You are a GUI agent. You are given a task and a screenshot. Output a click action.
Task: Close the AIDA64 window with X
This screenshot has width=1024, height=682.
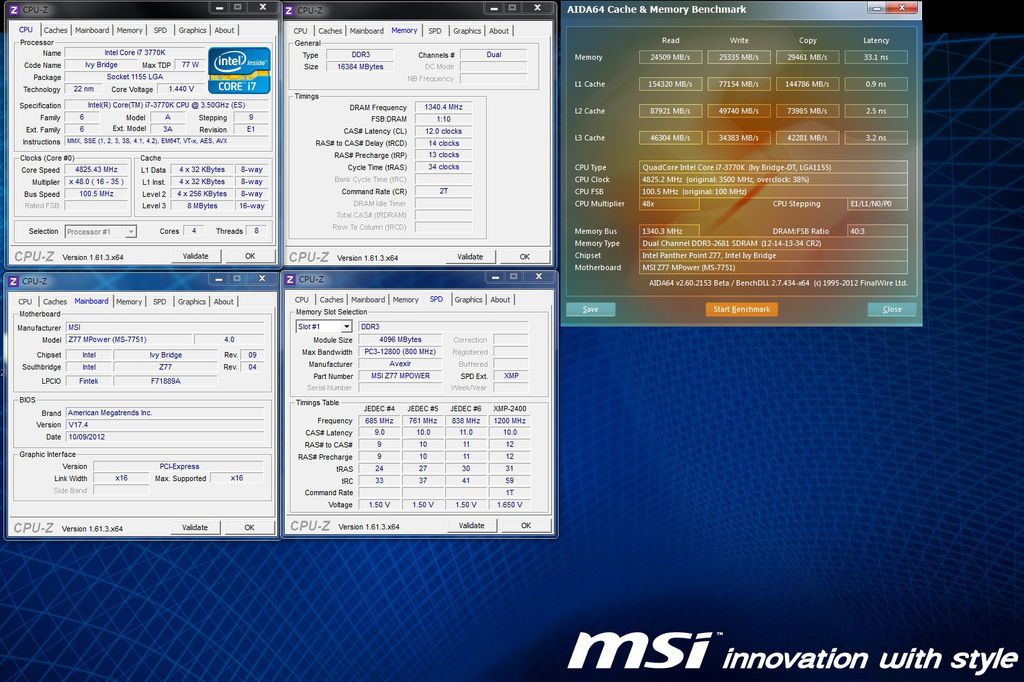point(903,8)
